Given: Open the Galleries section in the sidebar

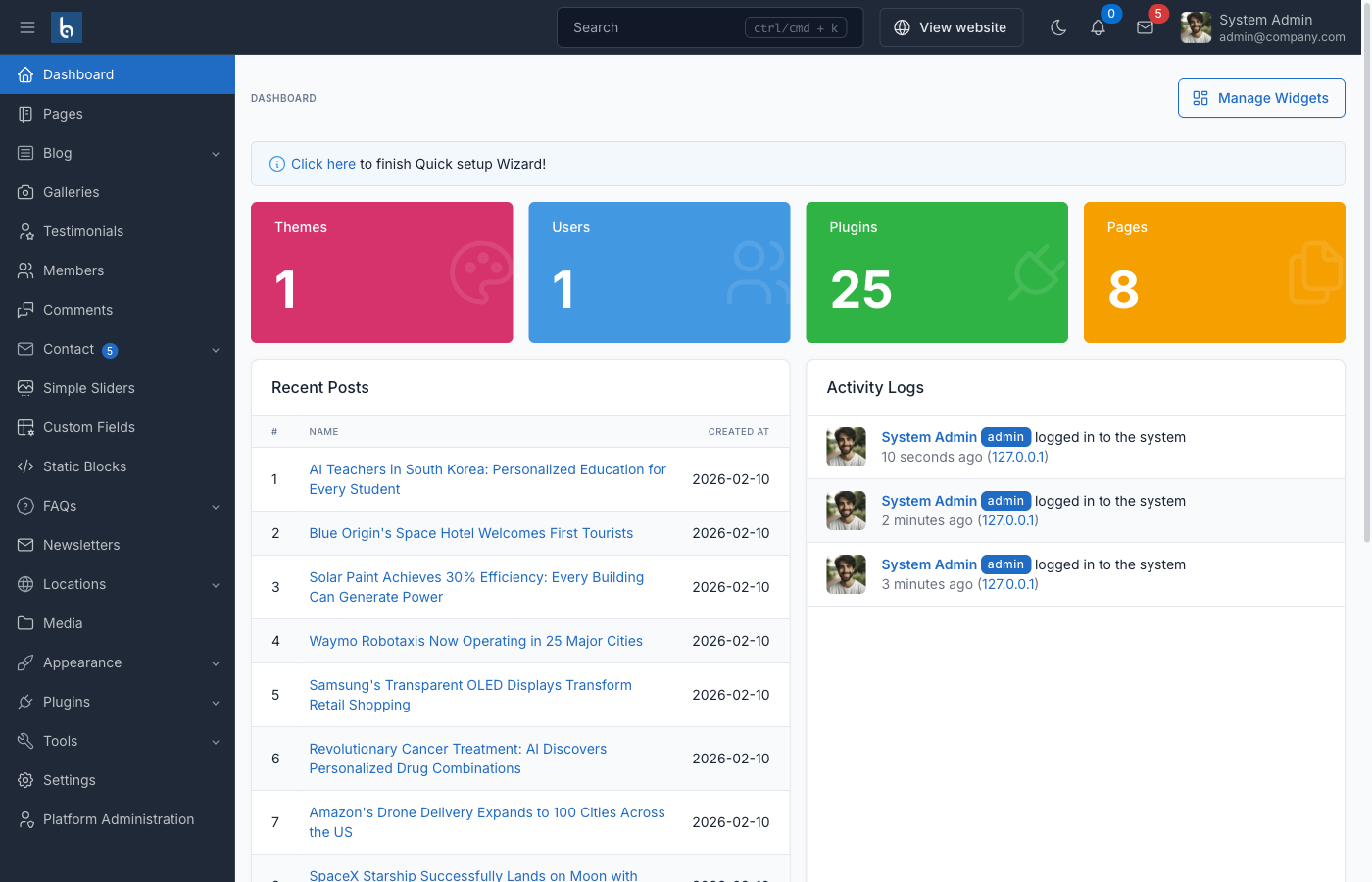Looking at the screenshot, I should pos(71,192).
